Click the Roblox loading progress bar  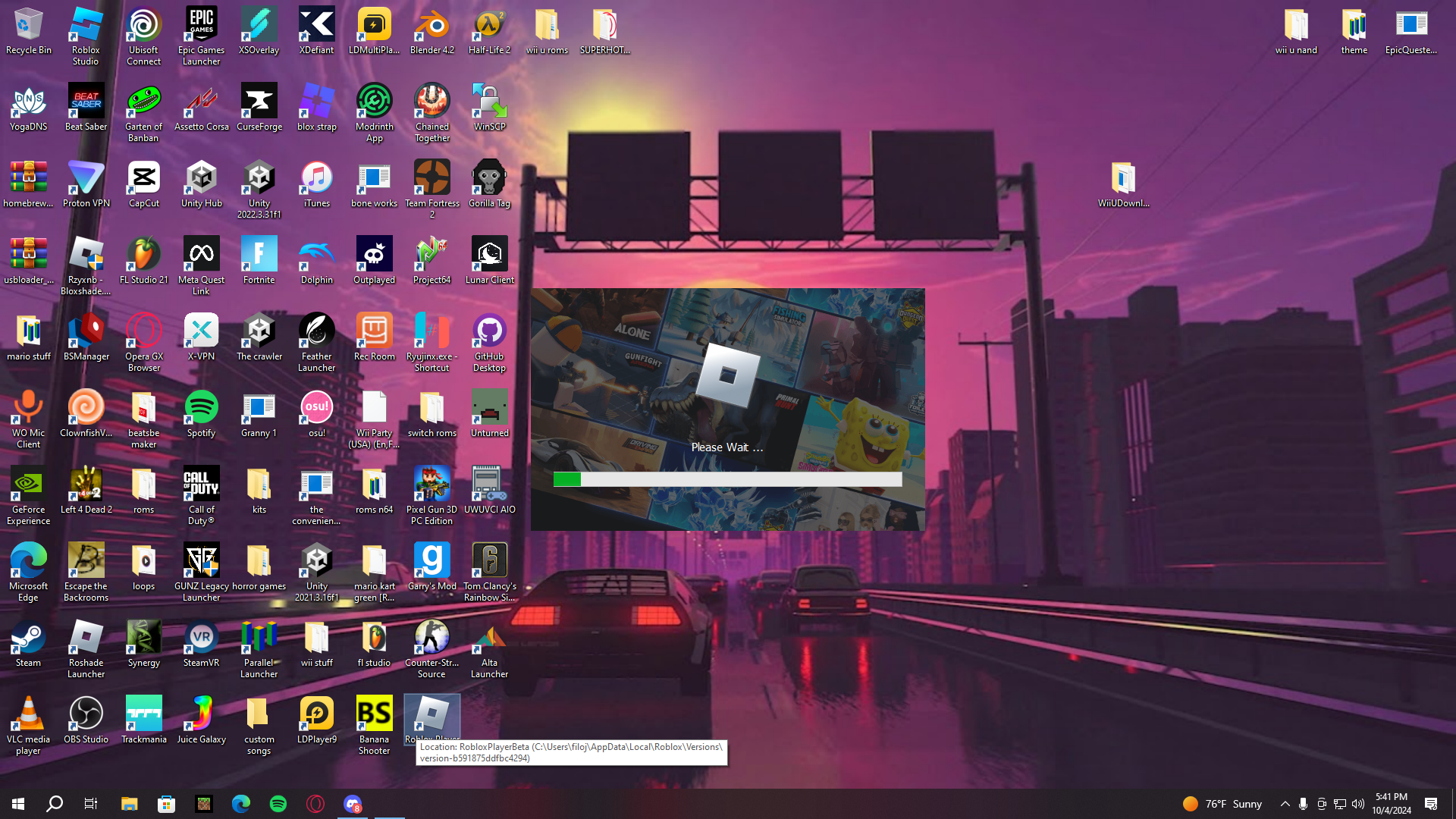[728, 479]
